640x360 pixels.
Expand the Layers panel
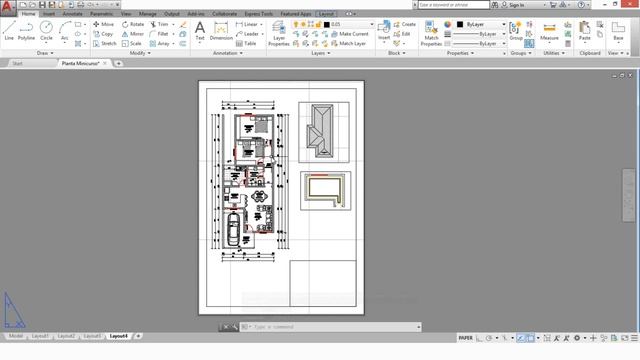[321, 53]
